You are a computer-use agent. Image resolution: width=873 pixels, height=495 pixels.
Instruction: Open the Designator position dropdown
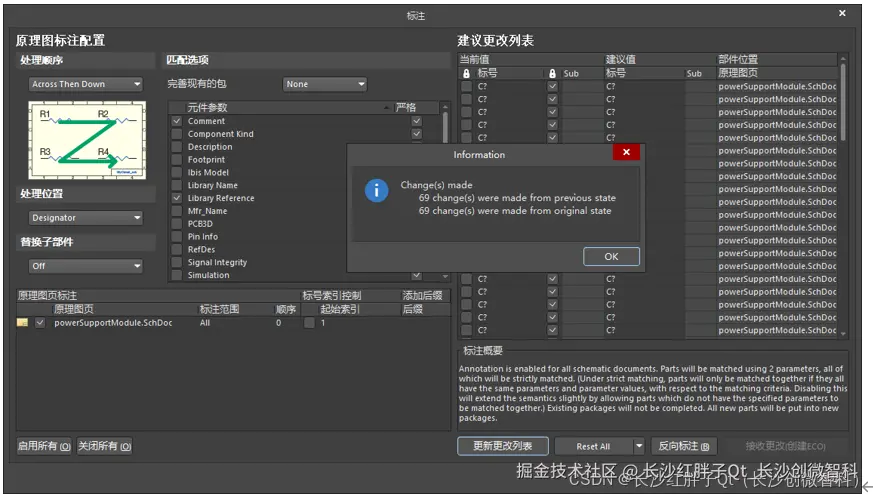[x=85, y=218]
